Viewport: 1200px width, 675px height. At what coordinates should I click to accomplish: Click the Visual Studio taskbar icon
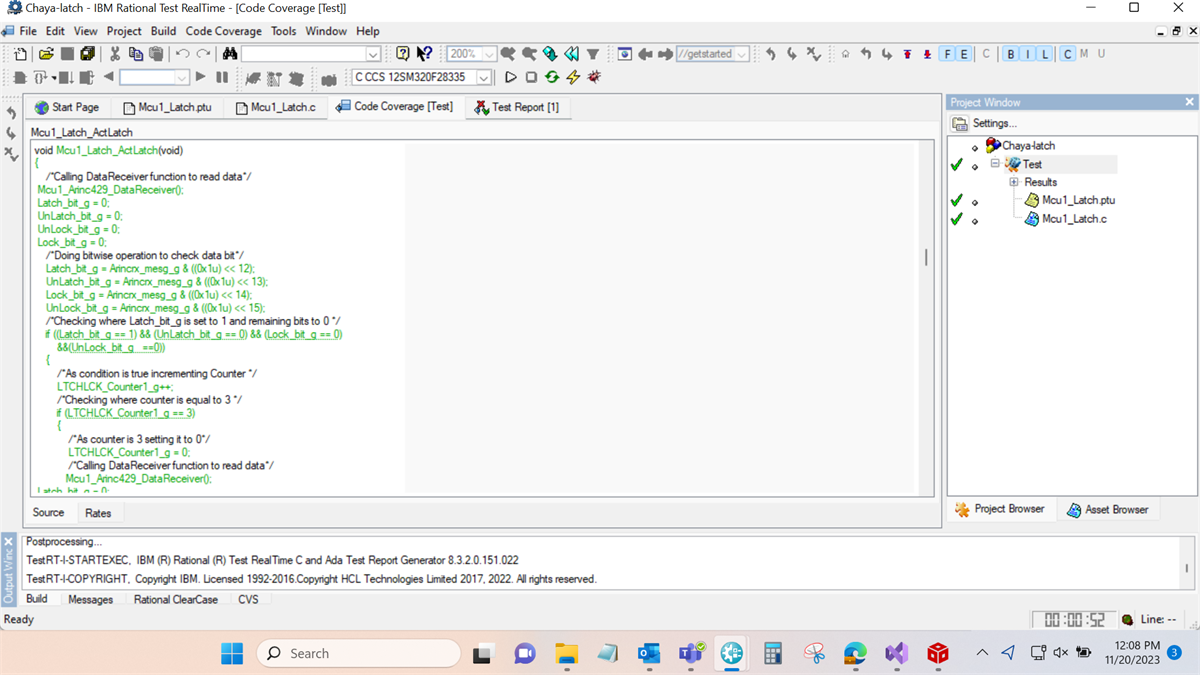[x=896, y=653]
